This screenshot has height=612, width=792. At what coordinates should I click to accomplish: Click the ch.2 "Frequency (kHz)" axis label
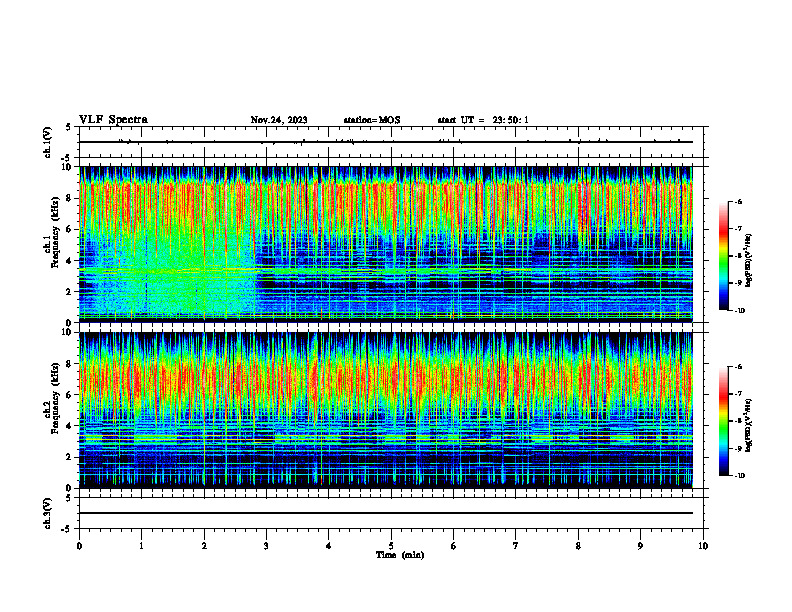pyautogui.click(x=55, y=398)
